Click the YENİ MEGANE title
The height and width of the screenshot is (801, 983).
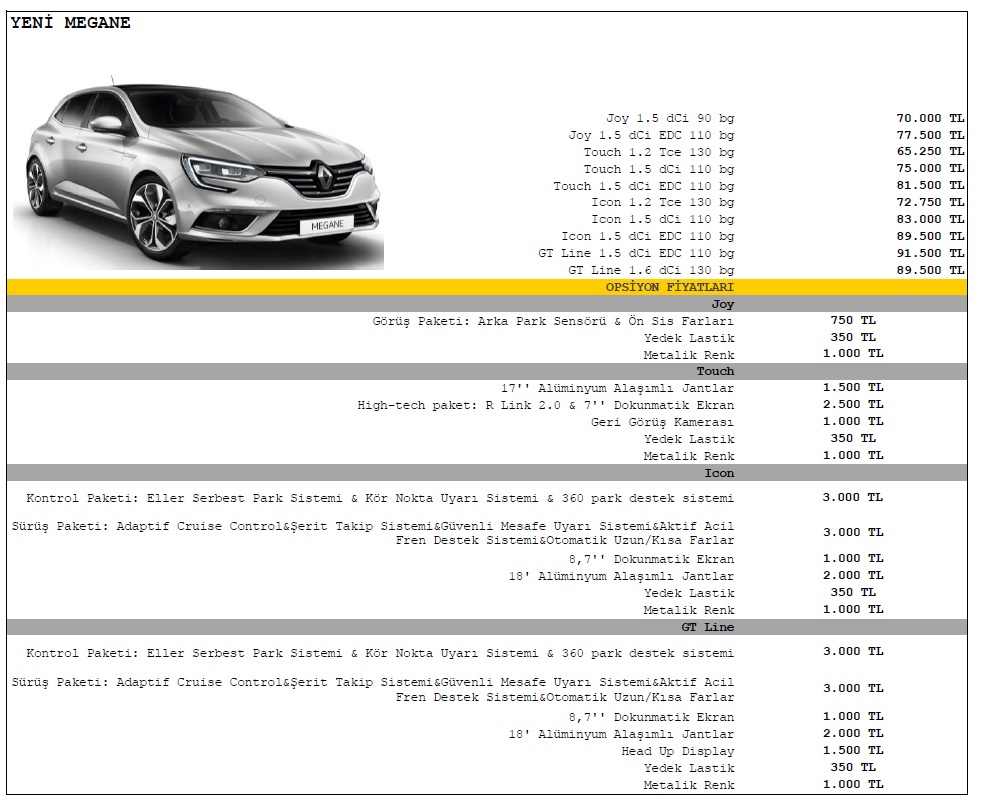(x=70, y=23)
